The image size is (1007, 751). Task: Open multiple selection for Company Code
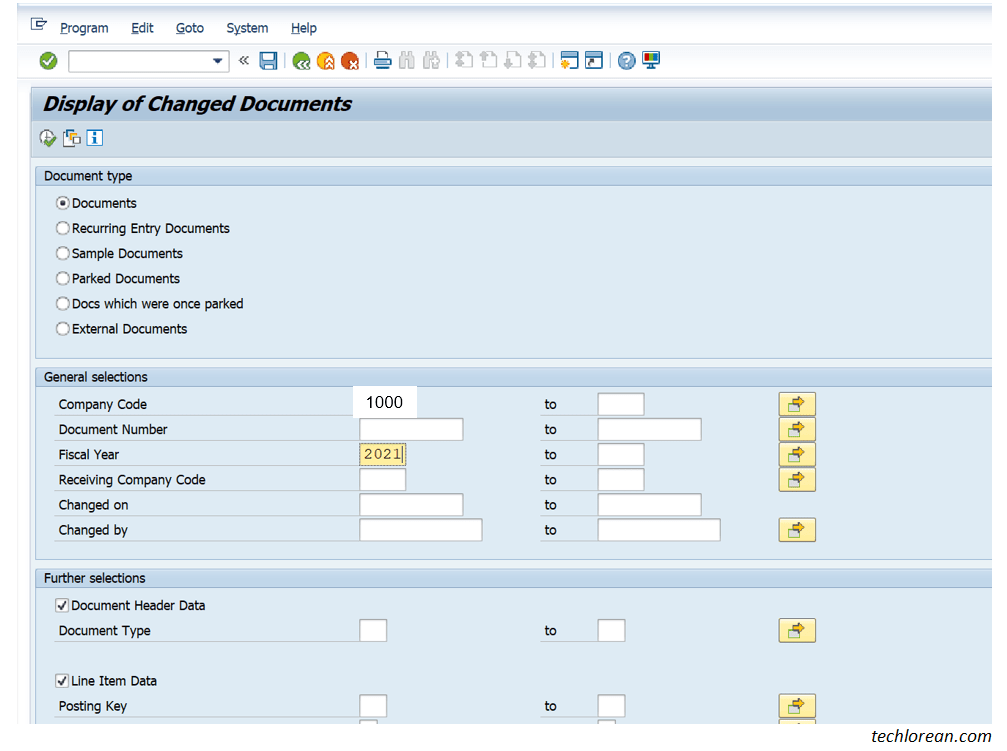[x=797, y=403]
